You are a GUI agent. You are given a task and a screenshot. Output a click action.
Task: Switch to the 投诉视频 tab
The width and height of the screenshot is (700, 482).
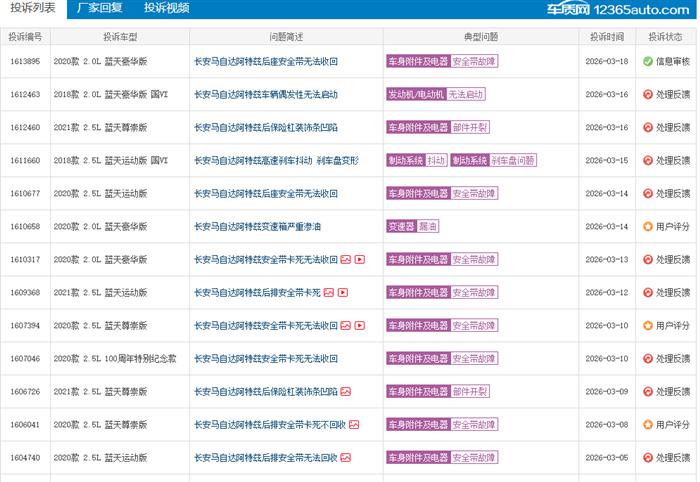(166, 9)
